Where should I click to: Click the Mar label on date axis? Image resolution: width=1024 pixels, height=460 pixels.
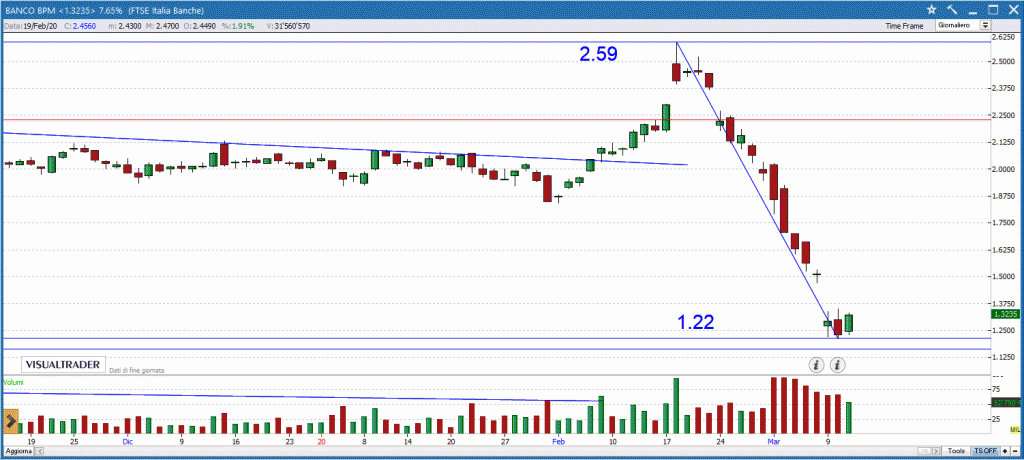pyautogui.click(x=774, y=441)
